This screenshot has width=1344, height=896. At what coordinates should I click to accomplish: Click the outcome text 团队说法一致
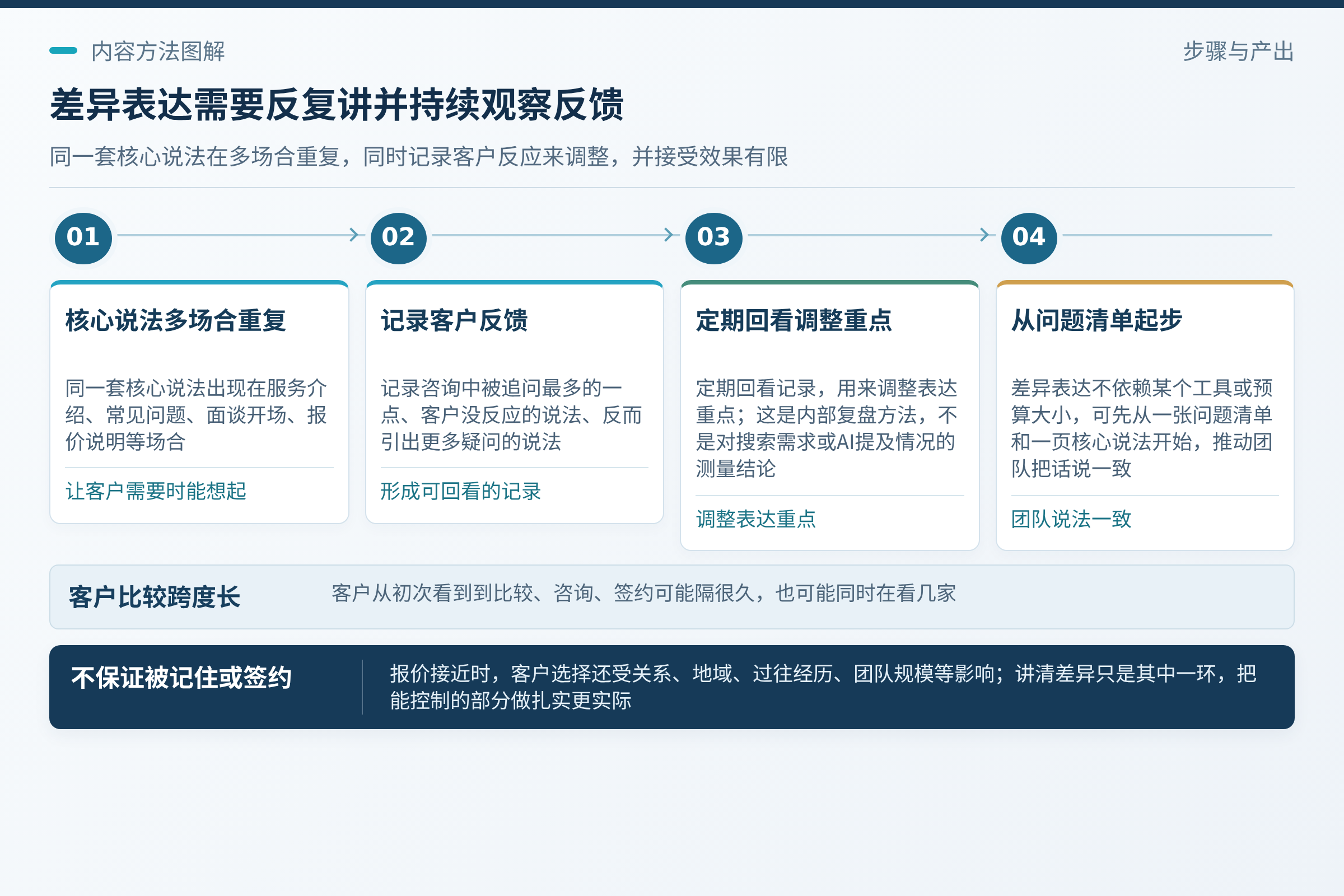coord(1071,519)
